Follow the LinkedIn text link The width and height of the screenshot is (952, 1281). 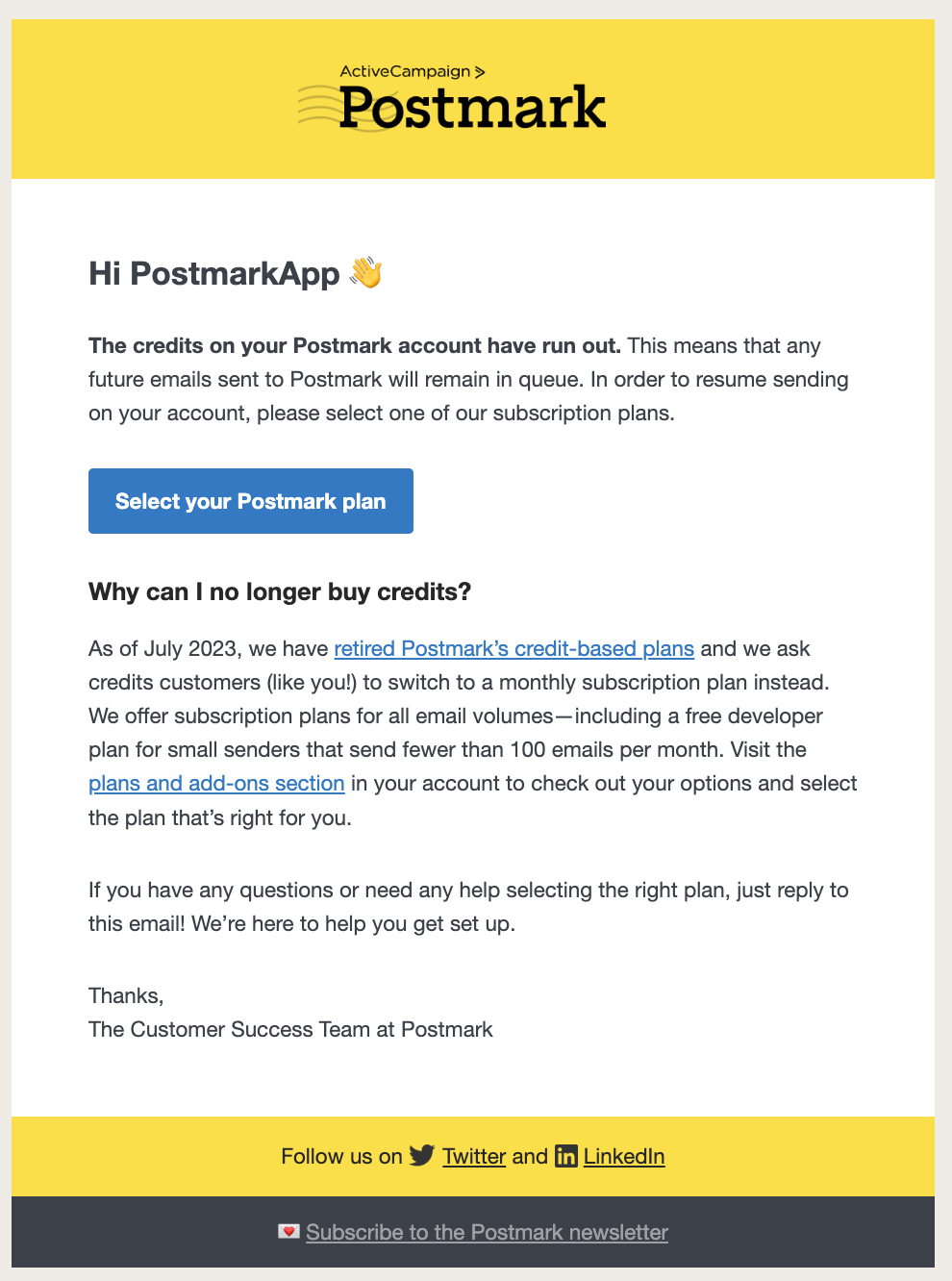624,1156
